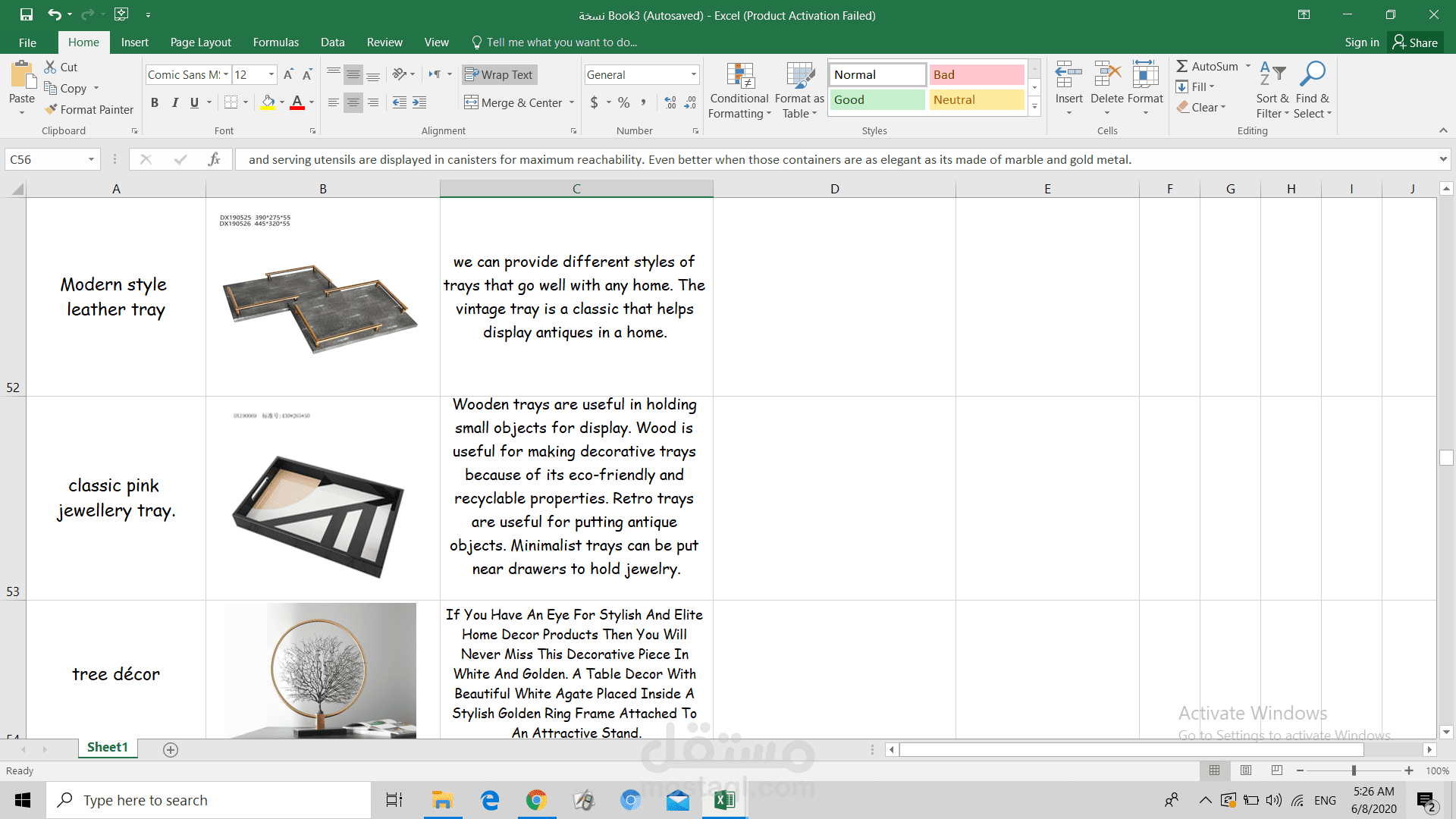Apply the Good cell style
Screen dimensions: 1456x819
tap(877, 99)
